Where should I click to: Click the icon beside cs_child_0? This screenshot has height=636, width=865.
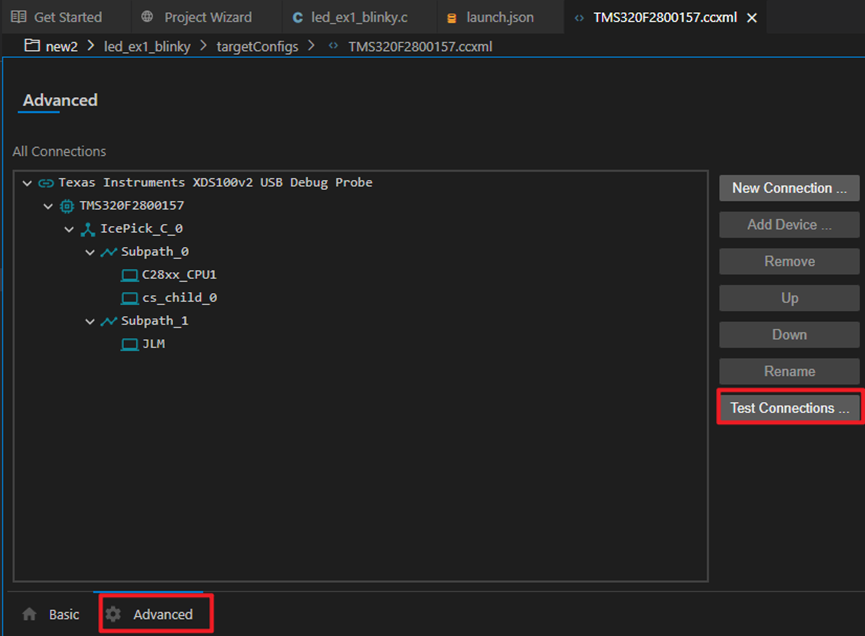[130, 298]
